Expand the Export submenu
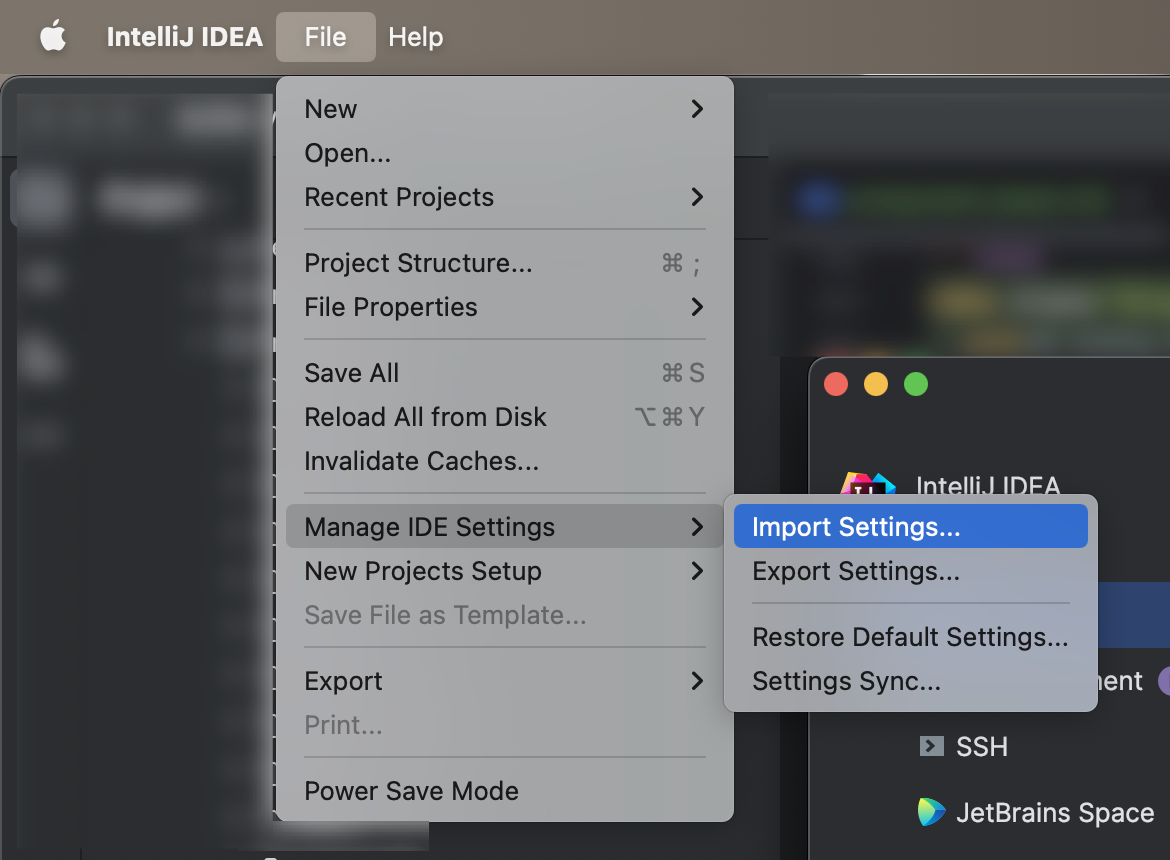This screenshot has height=860, width=1170. [x=504, y=681]
